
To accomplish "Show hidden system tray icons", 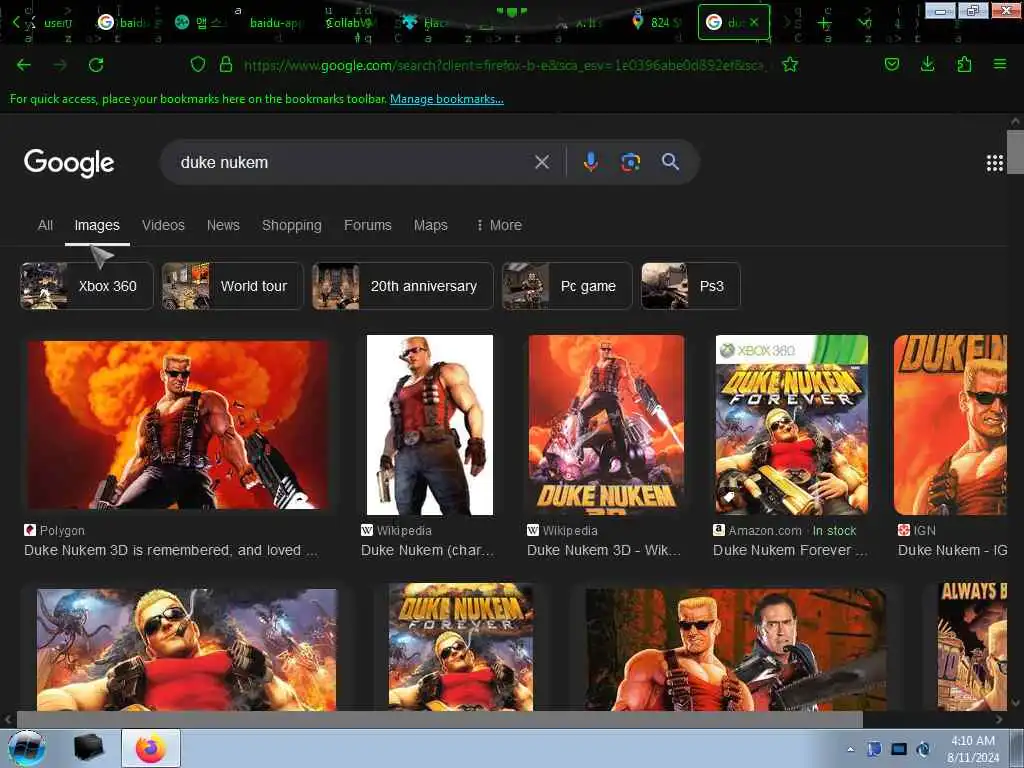I will pos(850,749).
